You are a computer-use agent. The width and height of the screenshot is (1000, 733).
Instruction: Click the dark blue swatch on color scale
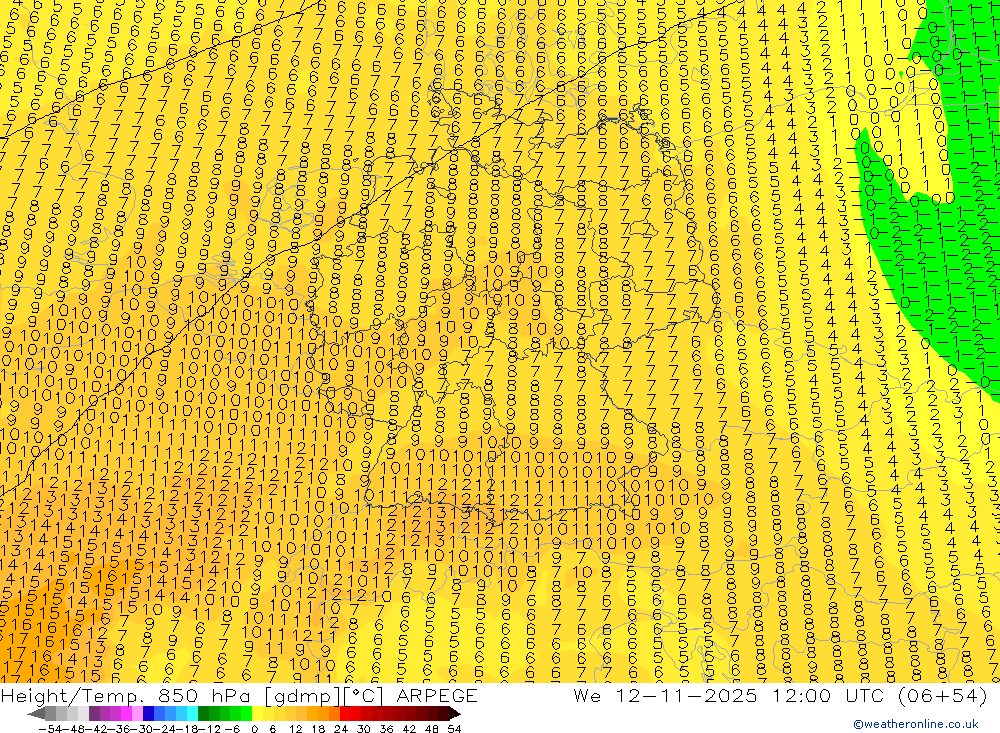pos(148,714)
